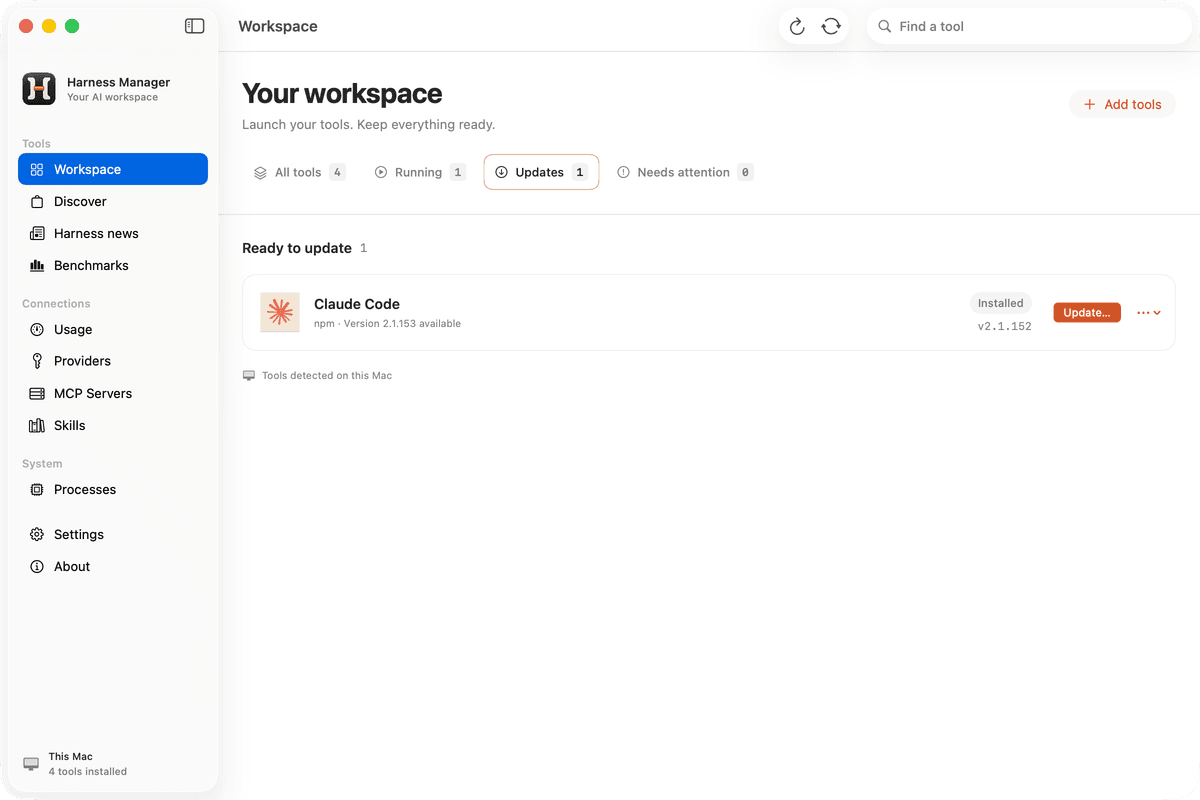Click the v2.1.152 version text
Screen dimensions: 1200x800
tap(1005, 327)
